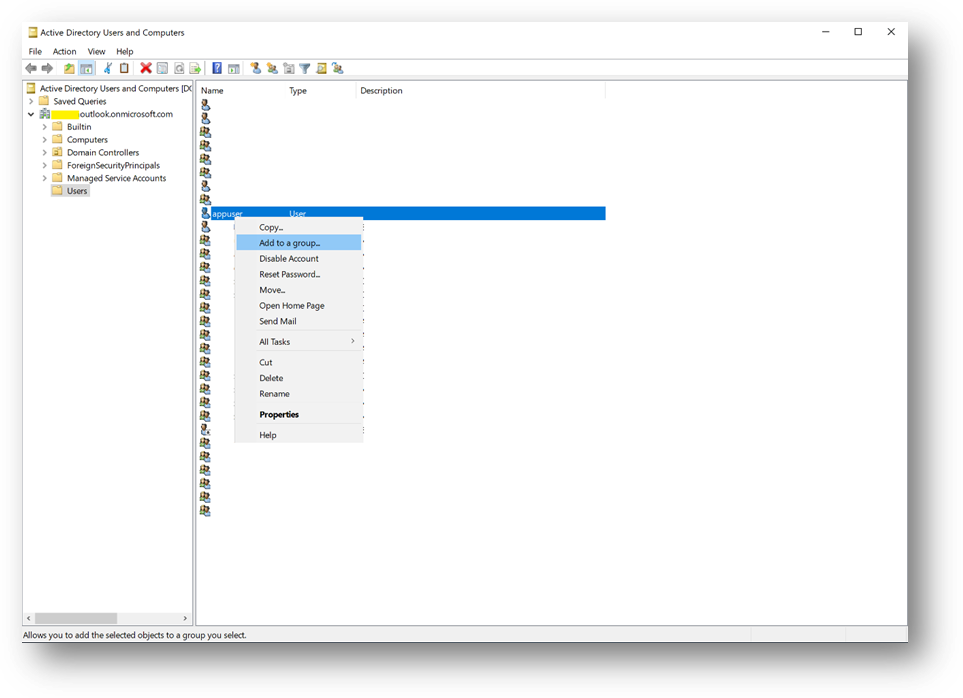Click the Refresh toolbar icon
The image size is (963, 698).
(x=179, y=68)
